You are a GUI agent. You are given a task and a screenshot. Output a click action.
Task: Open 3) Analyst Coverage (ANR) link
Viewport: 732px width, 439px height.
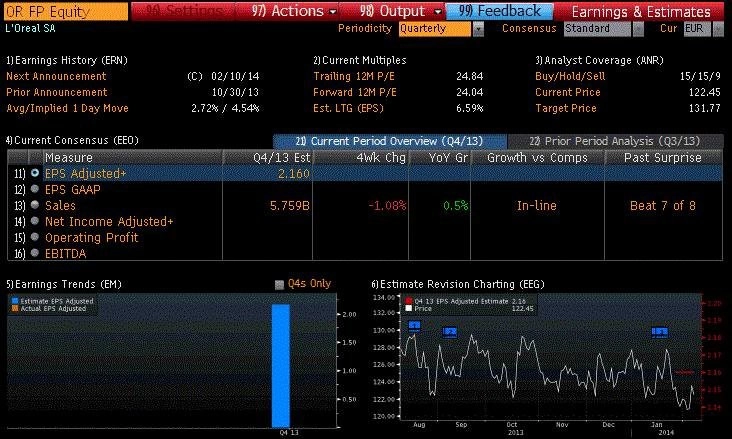pos(599,60)
